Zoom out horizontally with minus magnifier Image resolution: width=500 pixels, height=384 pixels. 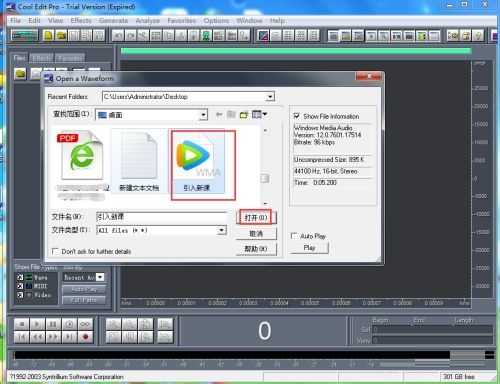coord(130,324)
